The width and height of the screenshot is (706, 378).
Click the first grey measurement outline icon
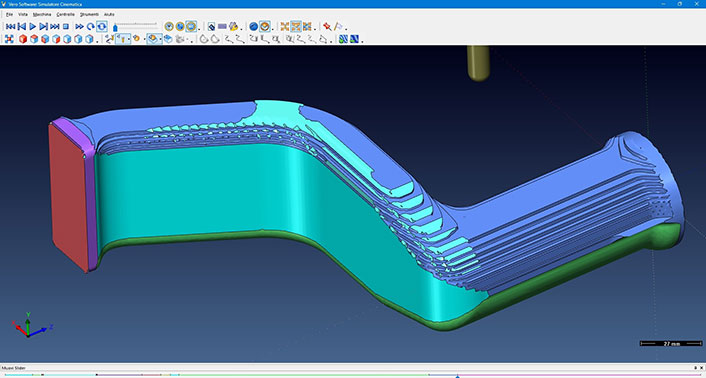[x=204, y=39]
